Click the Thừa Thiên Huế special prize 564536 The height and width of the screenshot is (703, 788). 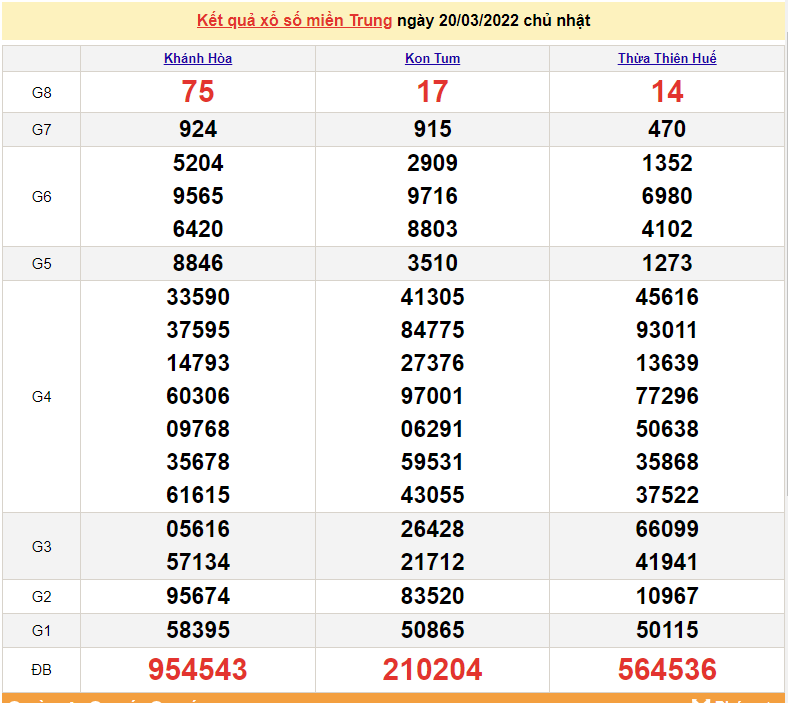coord(667,669)
